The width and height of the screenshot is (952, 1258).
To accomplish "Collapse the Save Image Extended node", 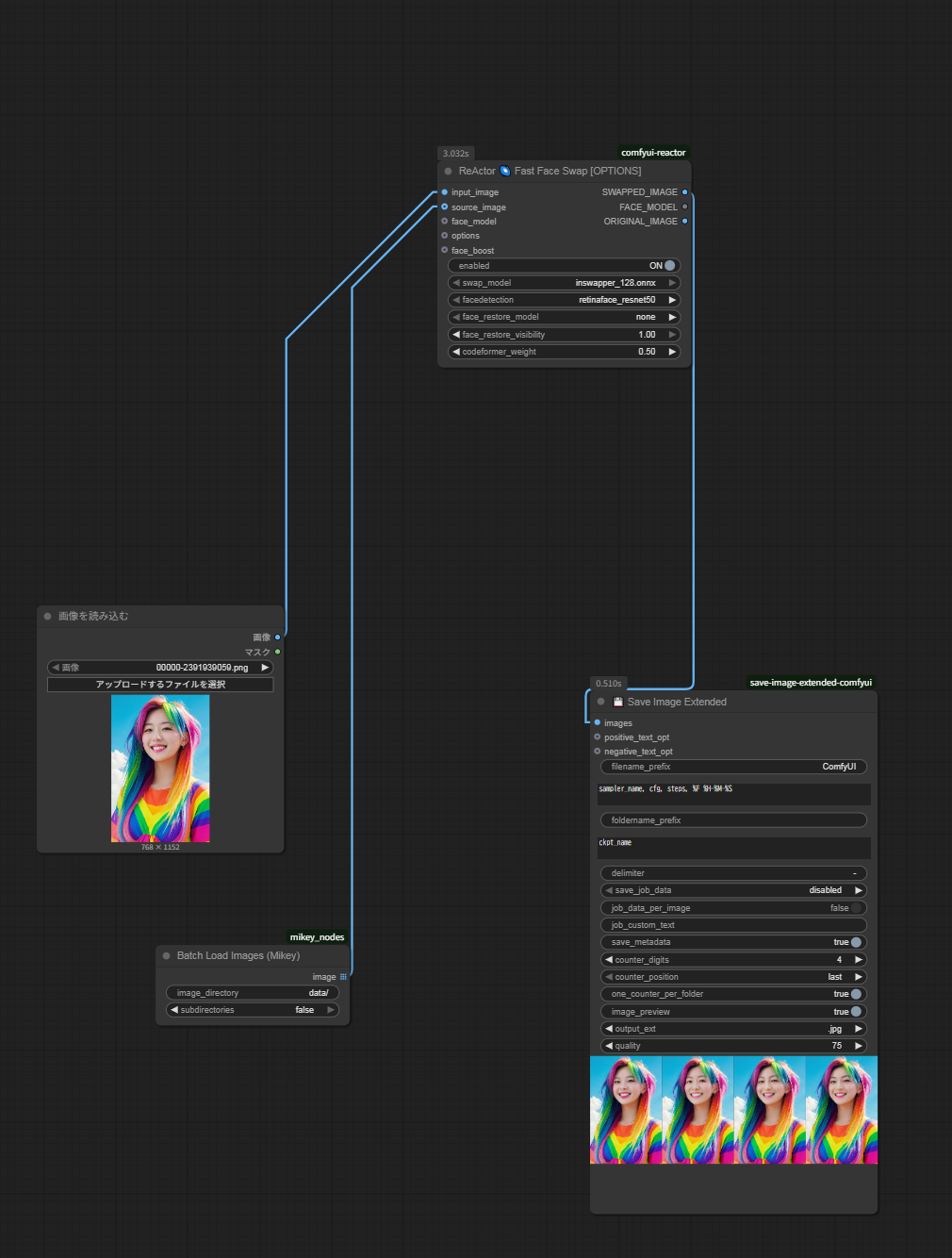I will click(x=600, y=702).
